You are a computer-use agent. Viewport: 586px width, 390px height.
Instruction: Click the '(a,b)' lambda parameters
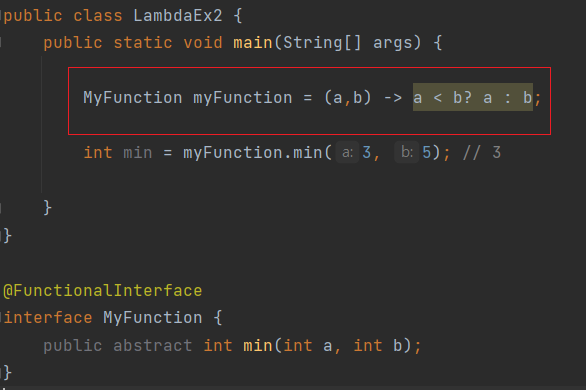pos(347,98)
